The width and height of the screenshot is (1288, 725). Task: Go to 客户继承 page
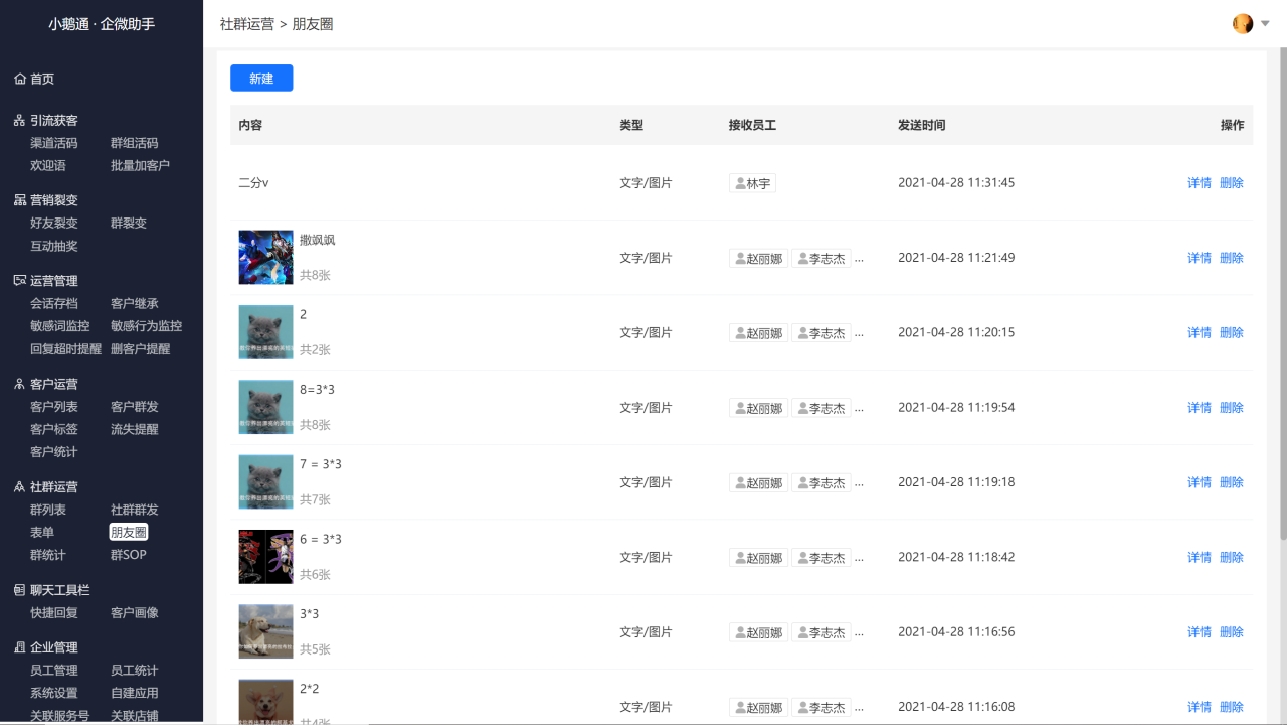(x=135, y=303)
